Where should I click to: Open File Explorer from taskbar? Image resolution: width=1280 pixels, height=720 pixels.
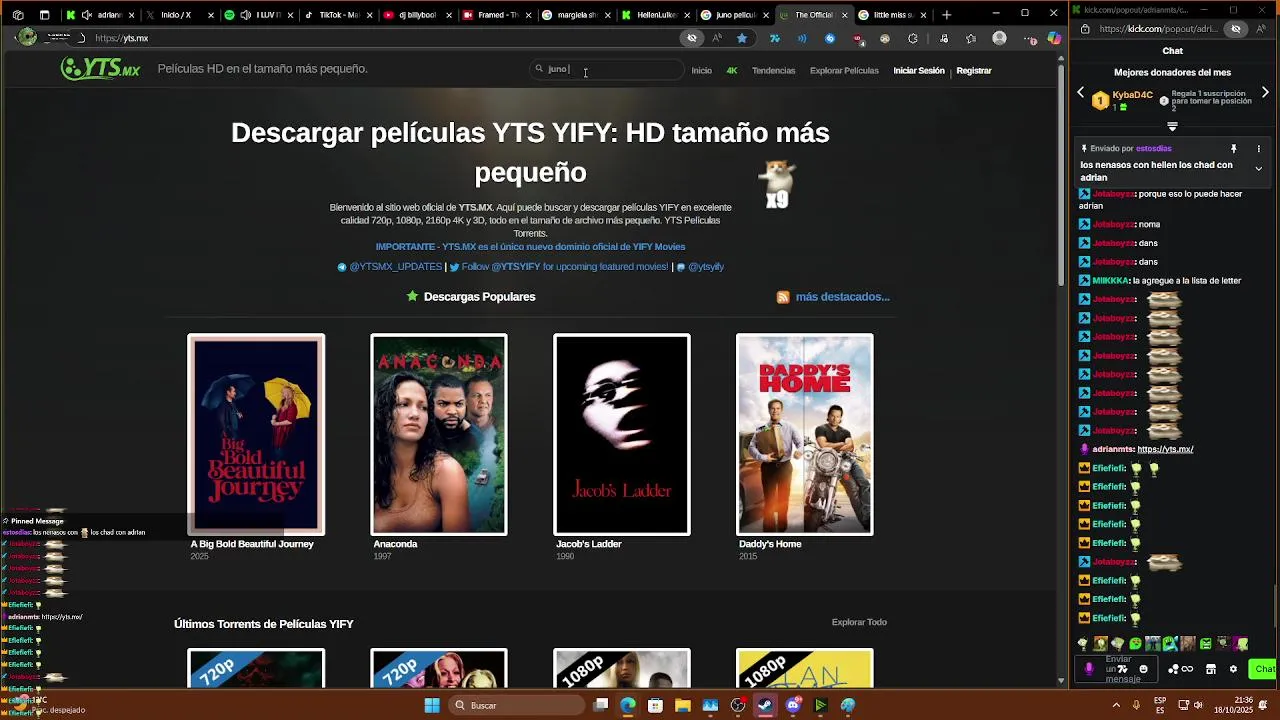tap(683, 705)
